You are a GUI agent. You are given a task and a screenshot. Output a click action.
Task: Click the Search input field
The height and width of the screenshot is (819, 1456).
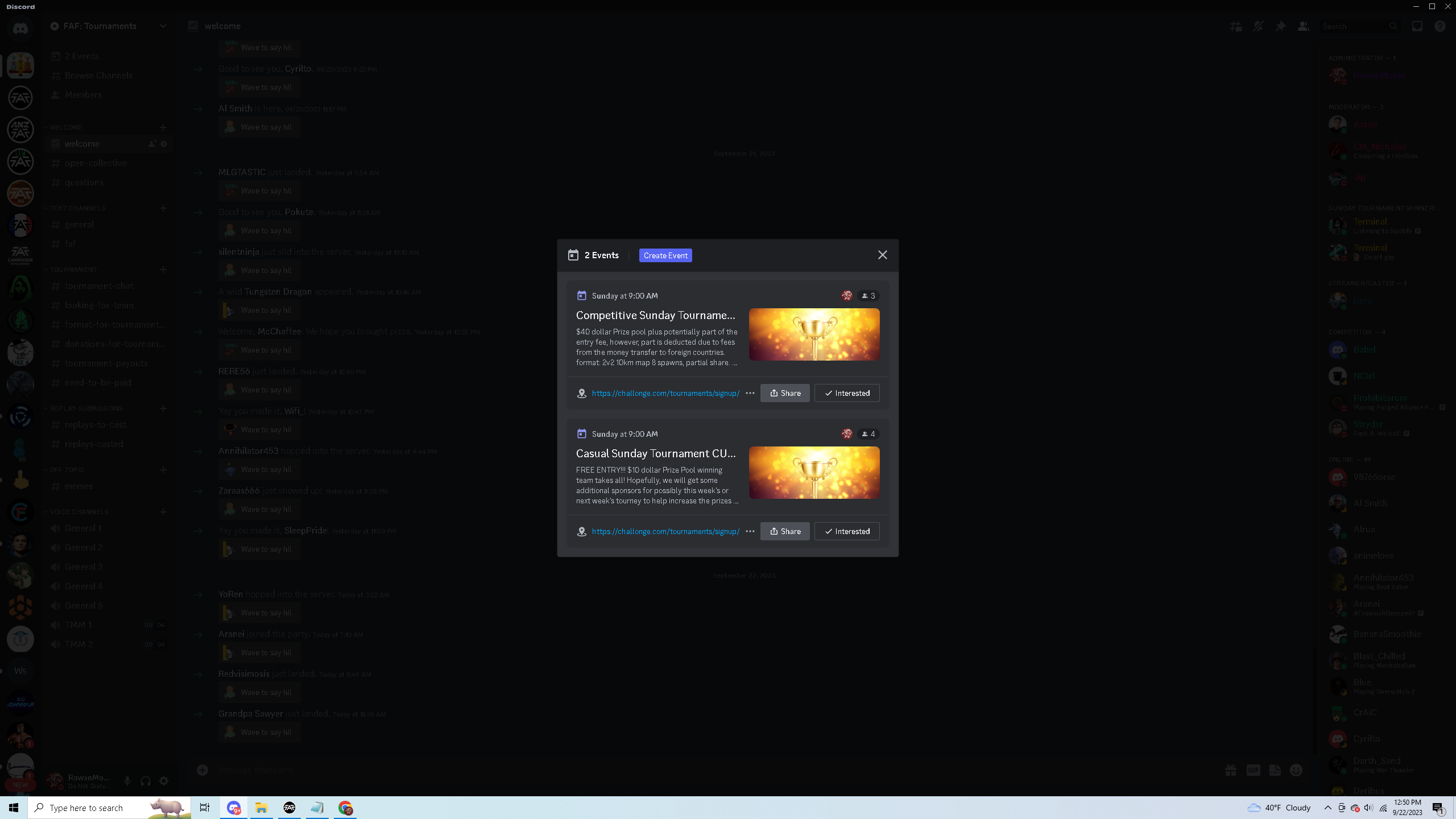click(x=1359, y=26)
